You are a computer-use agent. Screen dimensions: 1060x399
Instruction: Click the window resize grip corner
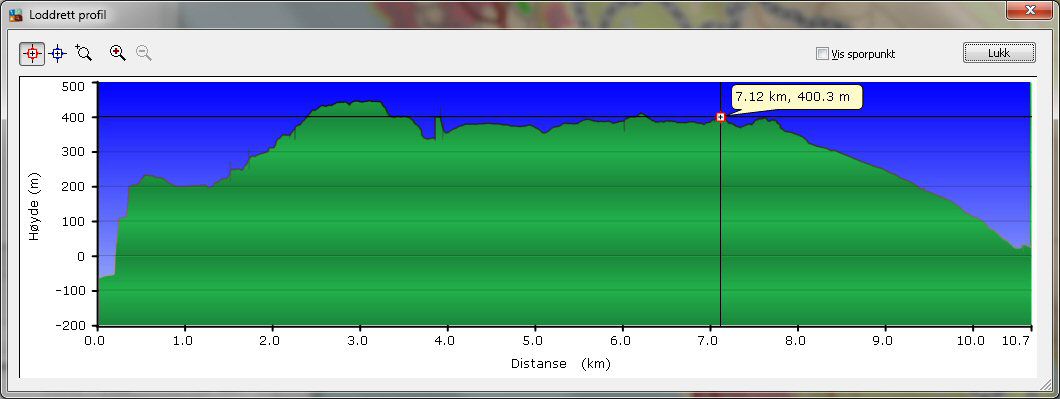point(1046,385)
